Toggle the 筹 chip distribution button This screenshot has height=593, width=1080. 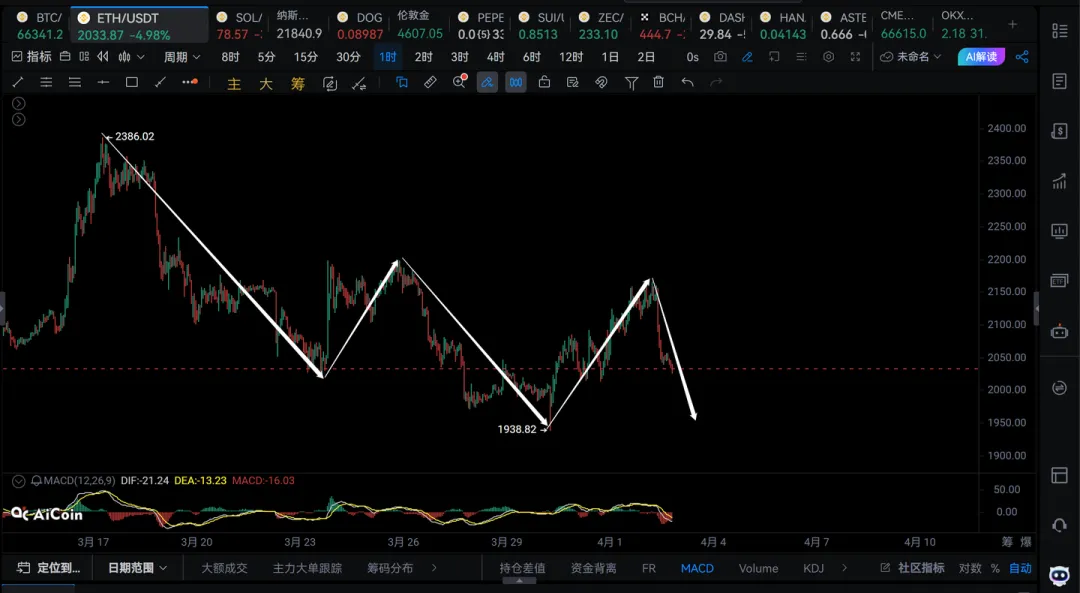(x=298, y=83)
